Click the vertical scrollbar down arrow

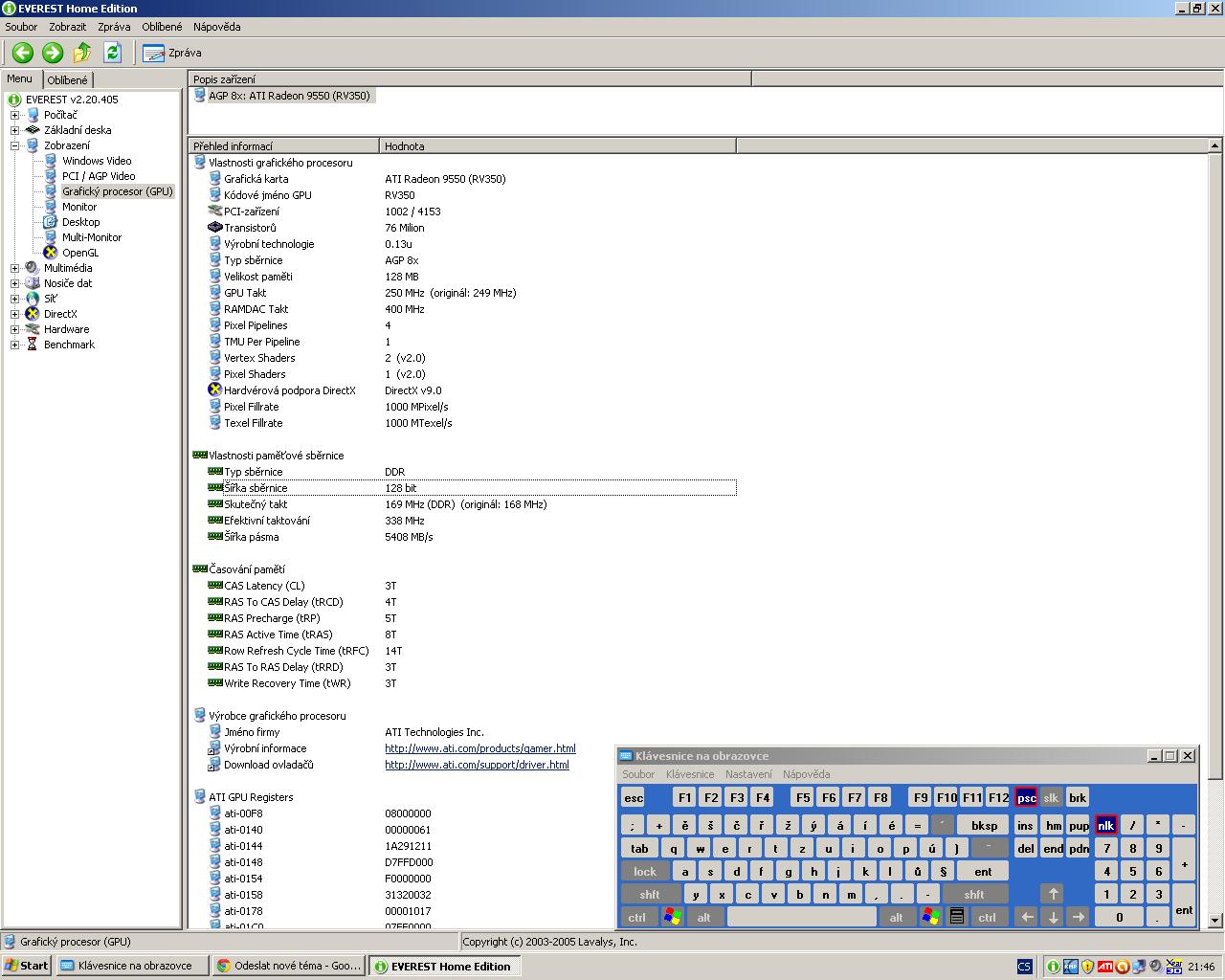coord(1215,921)
